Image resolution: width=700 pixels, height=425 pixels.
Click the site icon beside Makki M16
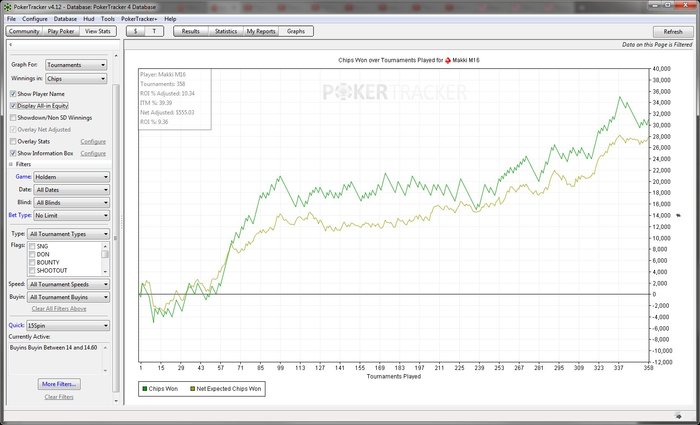click(448, 60)
